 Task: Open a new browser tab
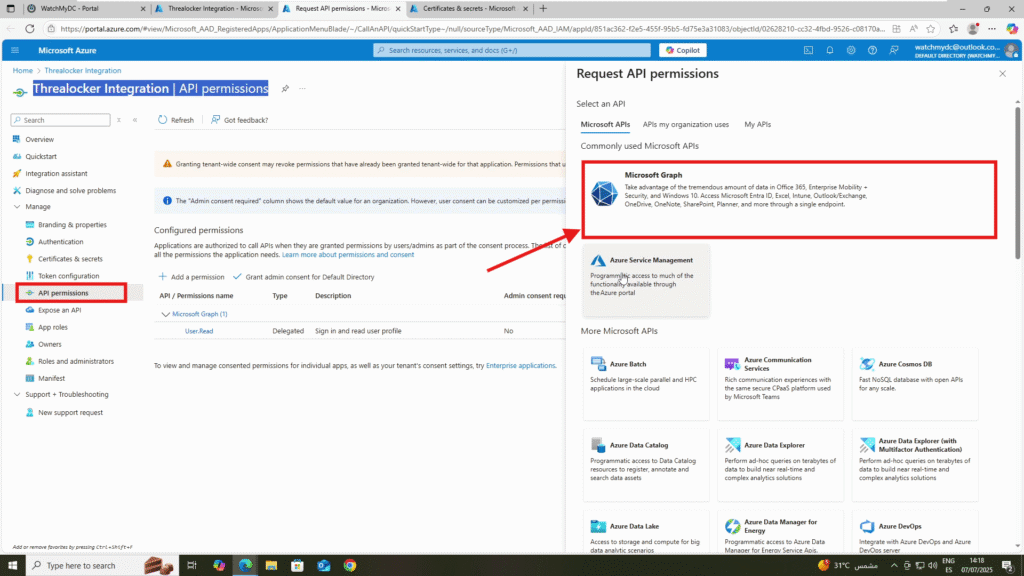pos(543,8)
